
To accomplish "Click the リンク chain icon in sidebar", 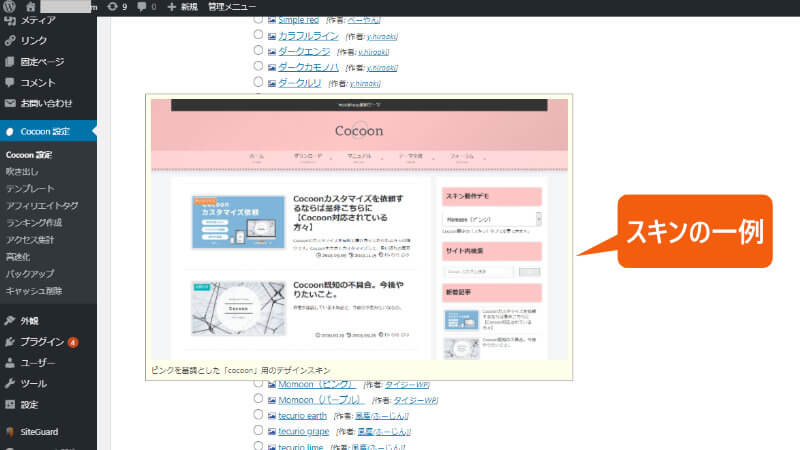I will [10, 40].
